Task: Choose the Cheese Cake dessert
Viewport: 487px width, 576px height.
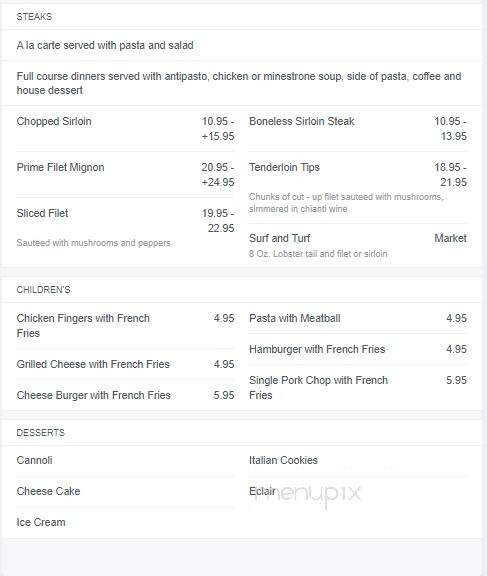Action: 48,492
